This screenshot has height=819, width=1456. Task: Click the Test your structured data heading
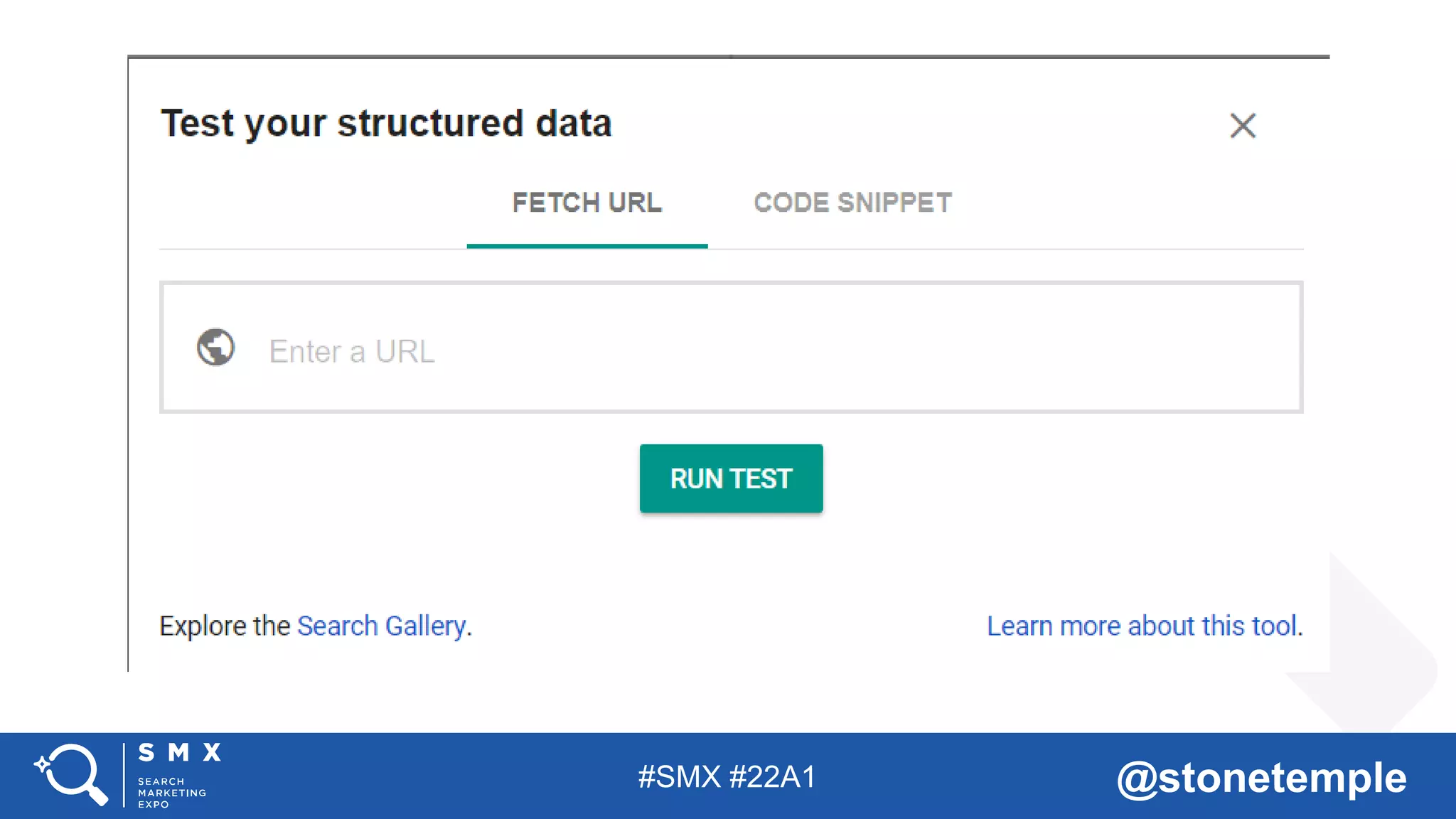click(x=386, y=124)
